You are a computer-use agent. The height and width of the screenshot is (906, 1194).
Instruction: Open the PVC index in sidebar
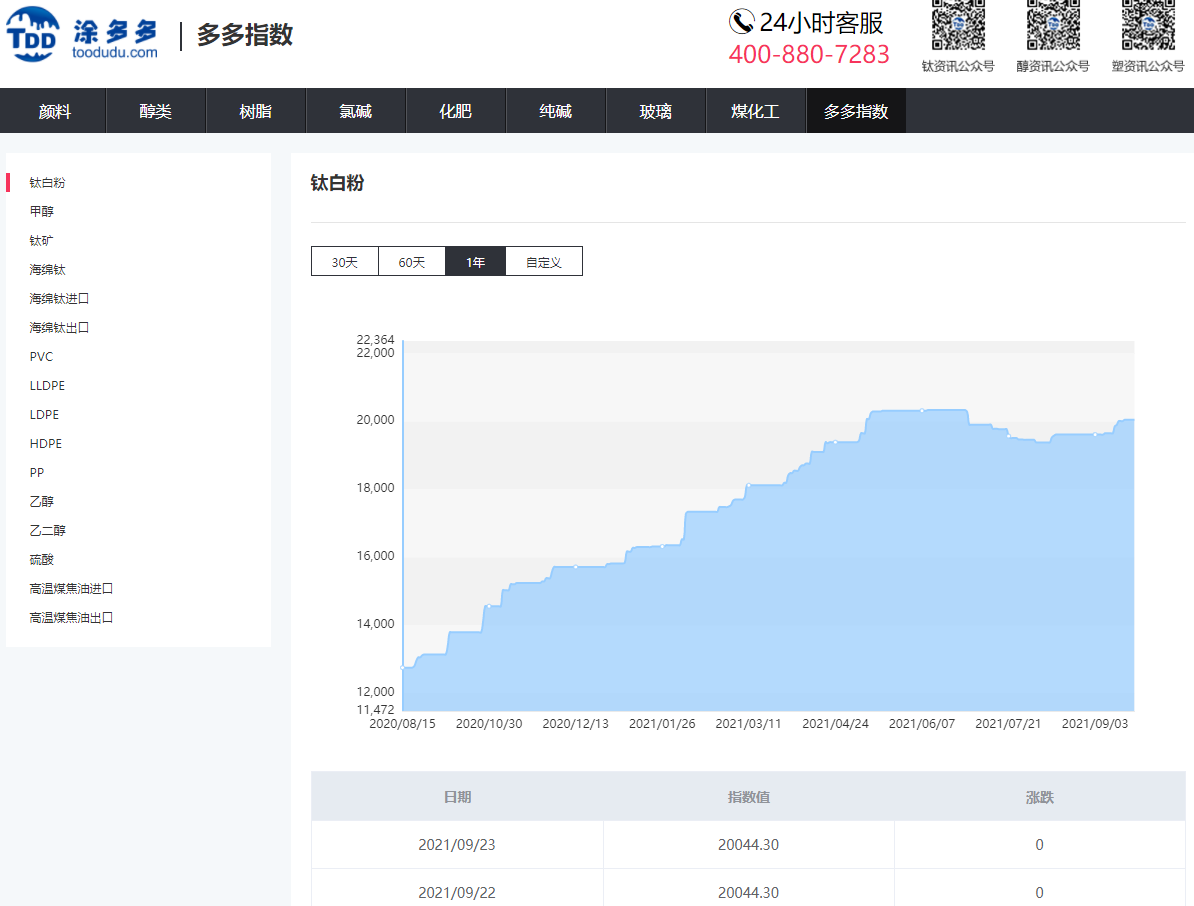pyautogui.click(x=41, y=357)
